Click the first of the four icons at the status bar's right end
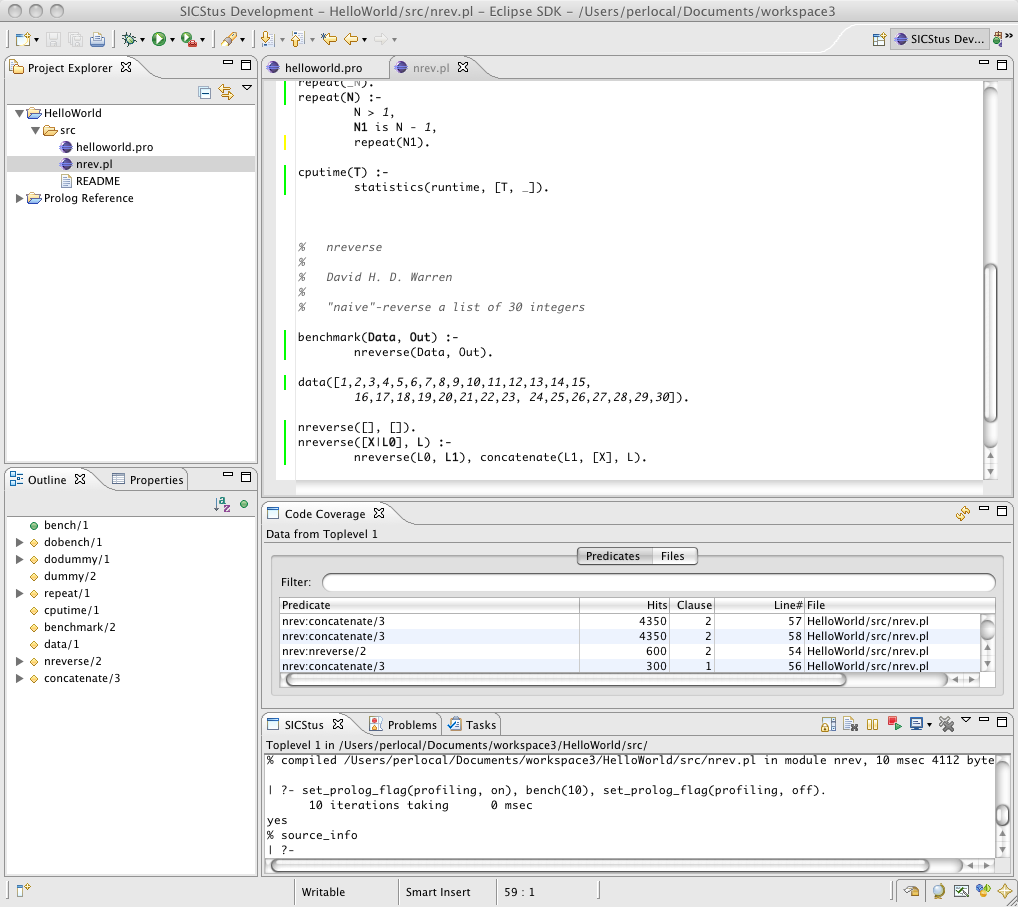 pyautogui.click(x=938, y=891)
